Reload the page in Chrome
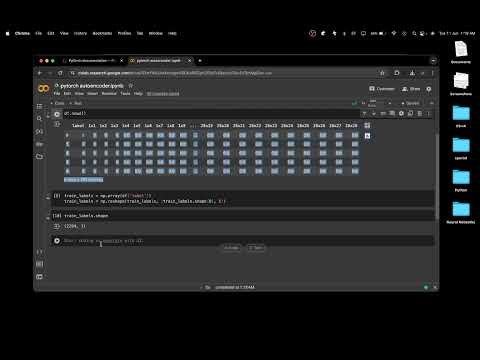The height and width of the screenshot is (360, 480). click(60, 73)
